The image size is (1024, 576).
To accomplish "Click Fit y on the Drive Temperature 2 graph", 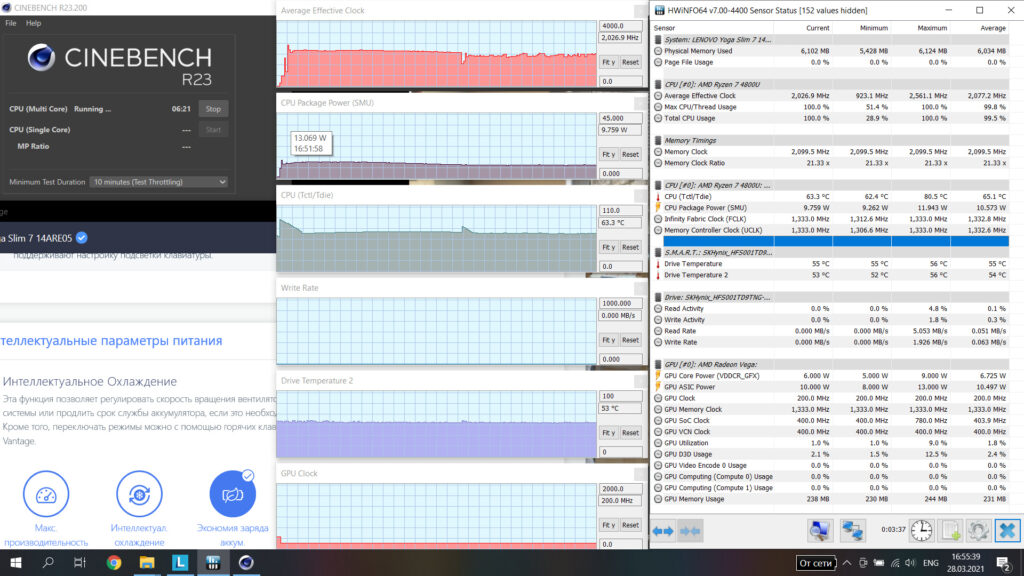I will click(609, 432).
